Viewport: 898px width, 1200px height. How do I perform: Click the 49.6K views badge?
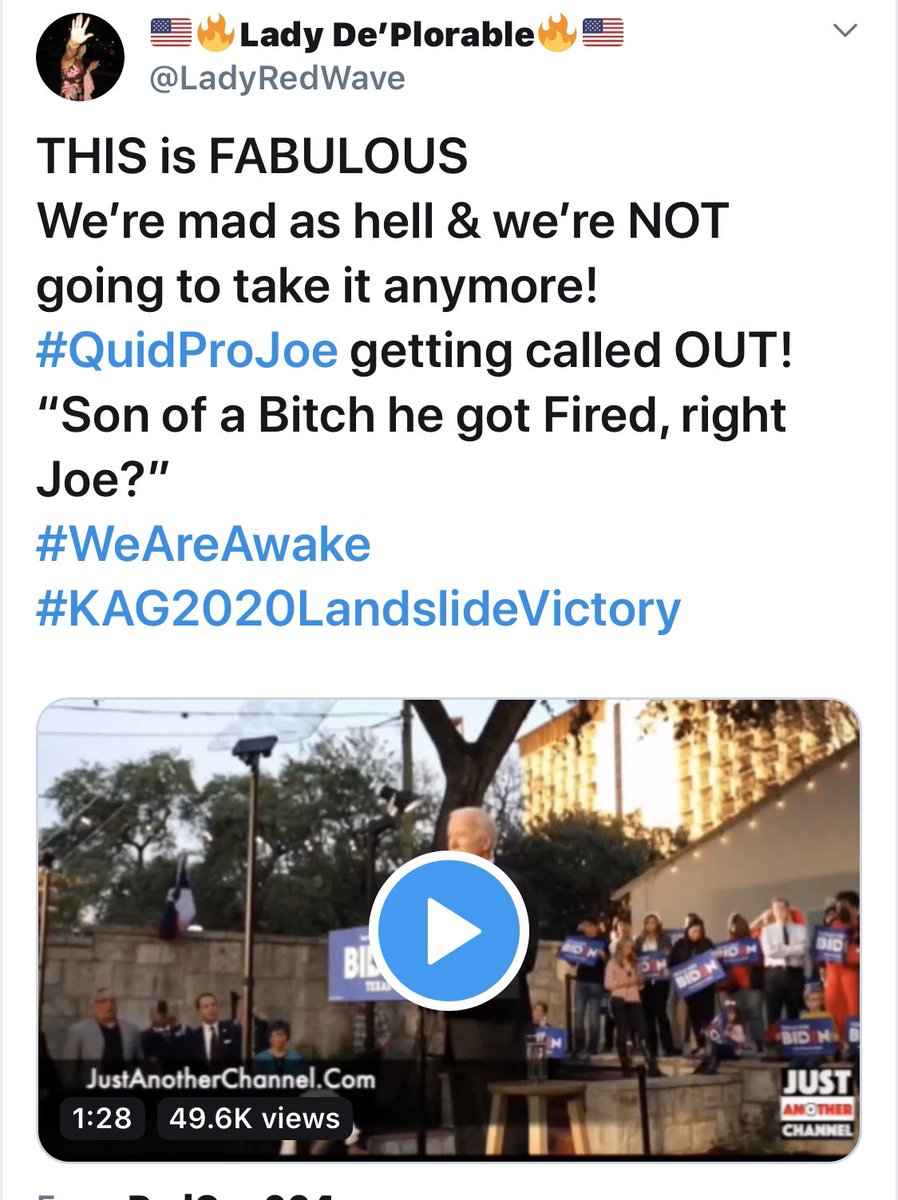(254, 1117)
